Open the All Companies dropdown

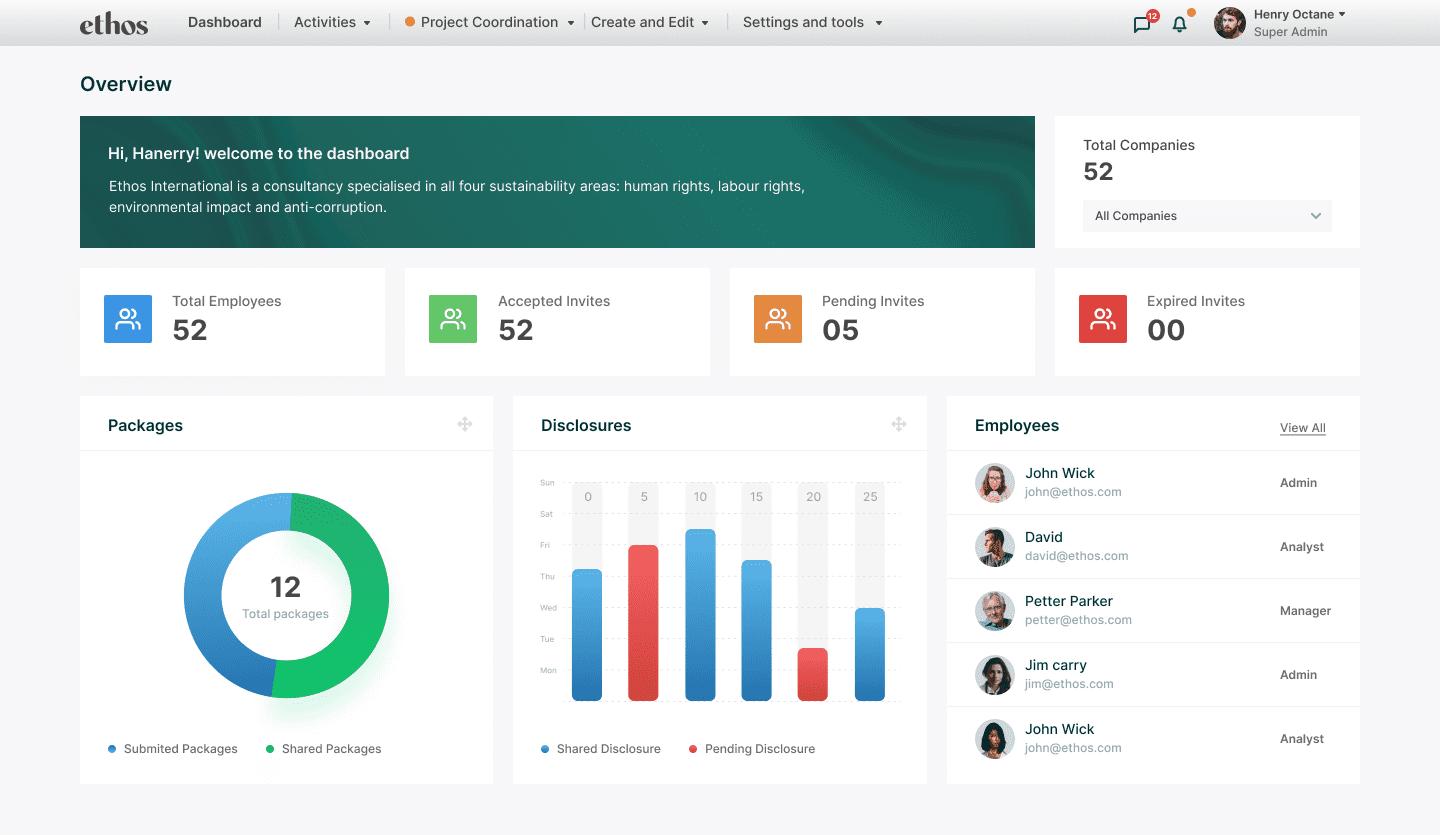pos(1207,216)
